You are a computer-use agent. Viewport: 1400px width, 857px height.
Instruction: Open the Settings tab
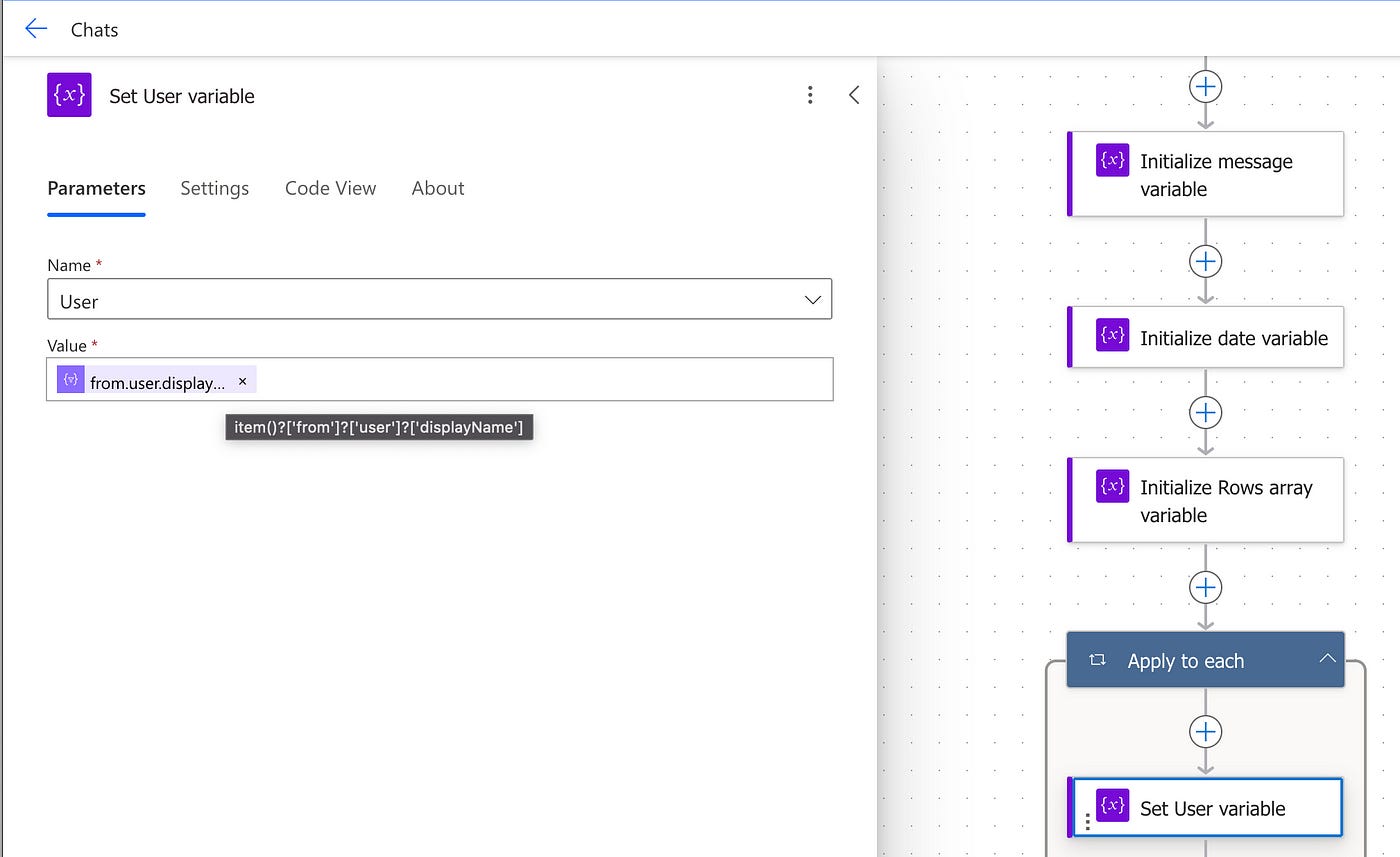coord(214,188)
